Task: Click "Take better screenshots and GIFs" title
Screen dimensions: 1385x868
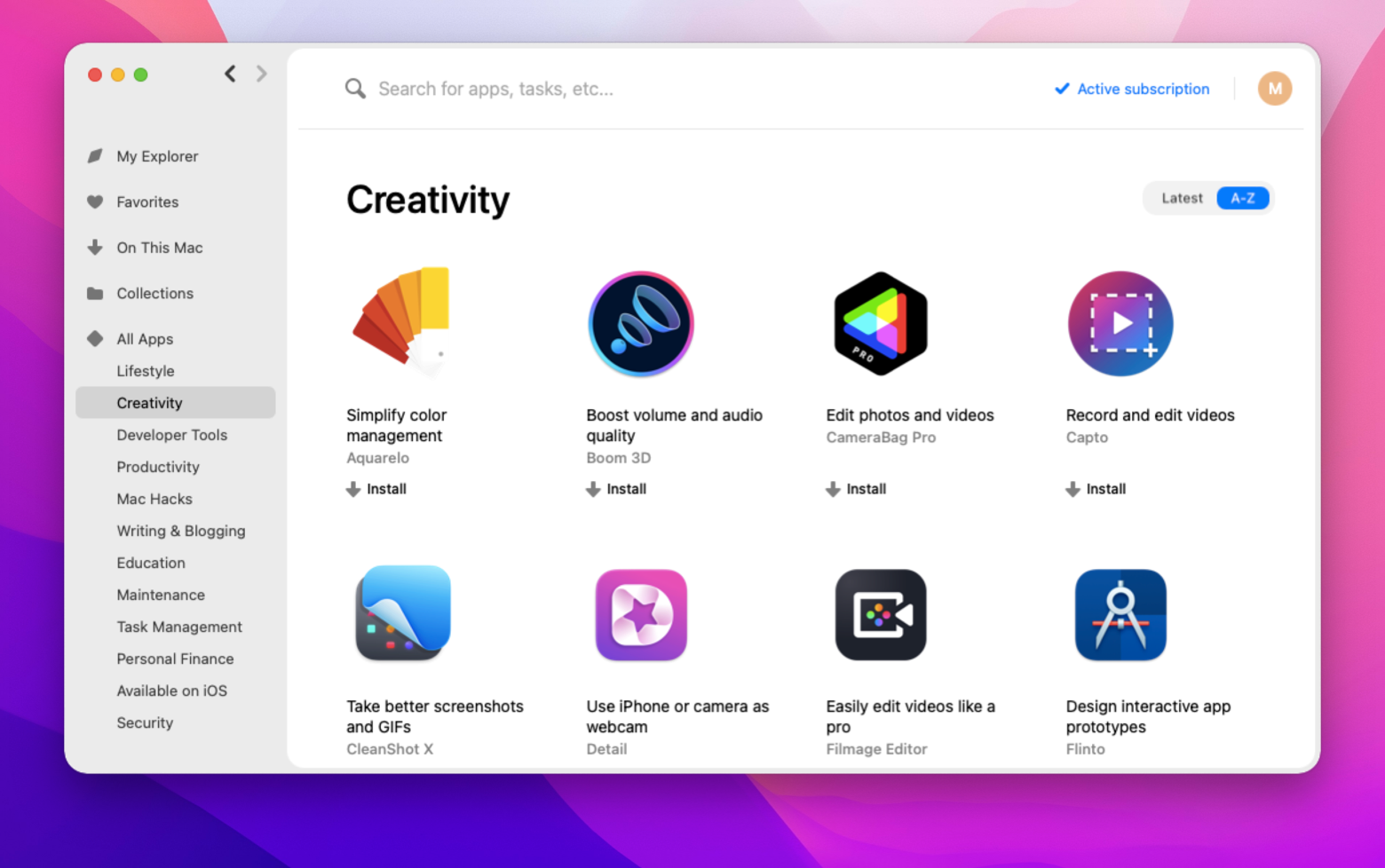Action: point(435,716)
